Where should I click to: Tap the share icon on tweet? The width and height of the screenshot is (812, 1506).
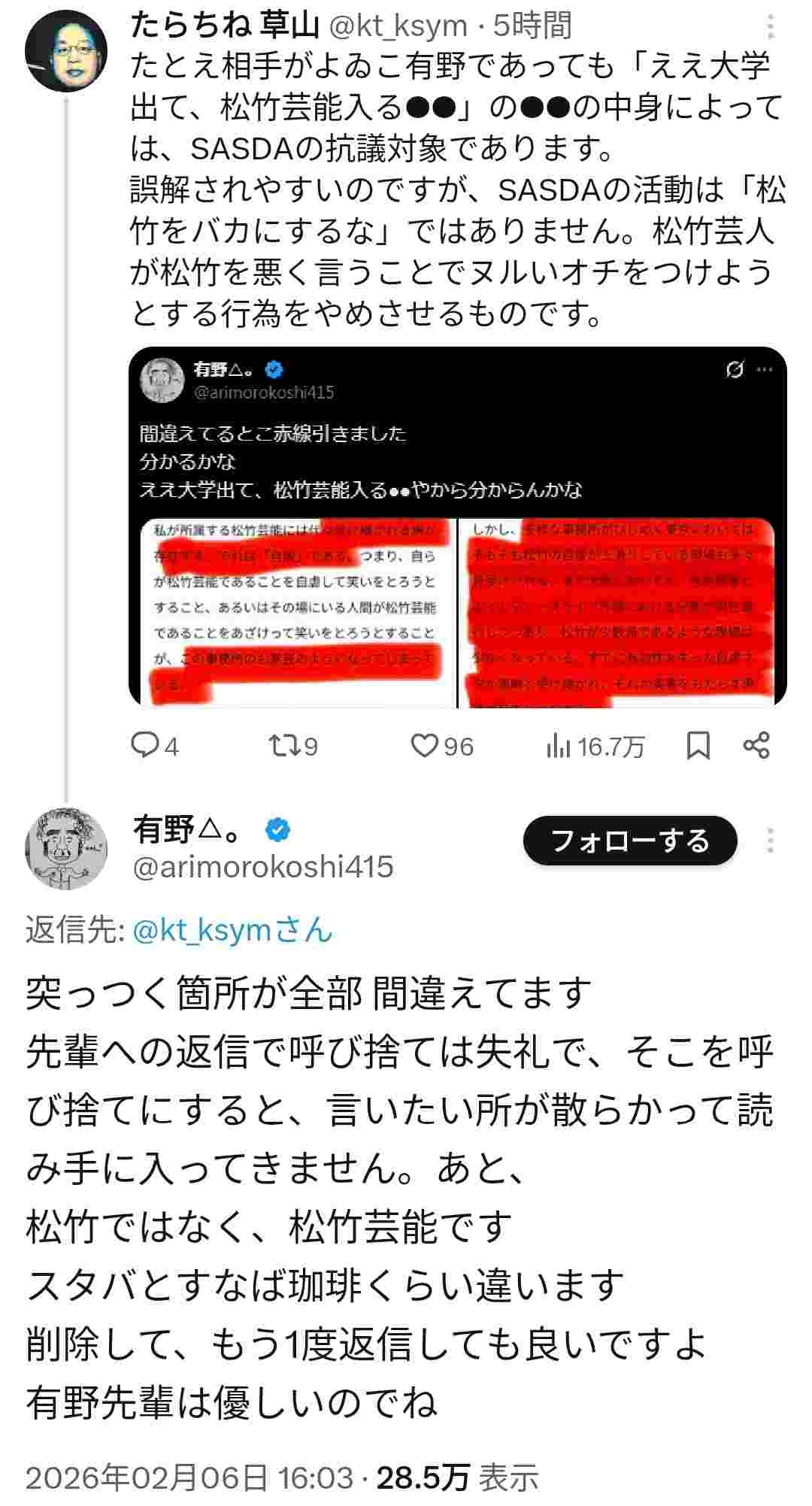[756, 745]
